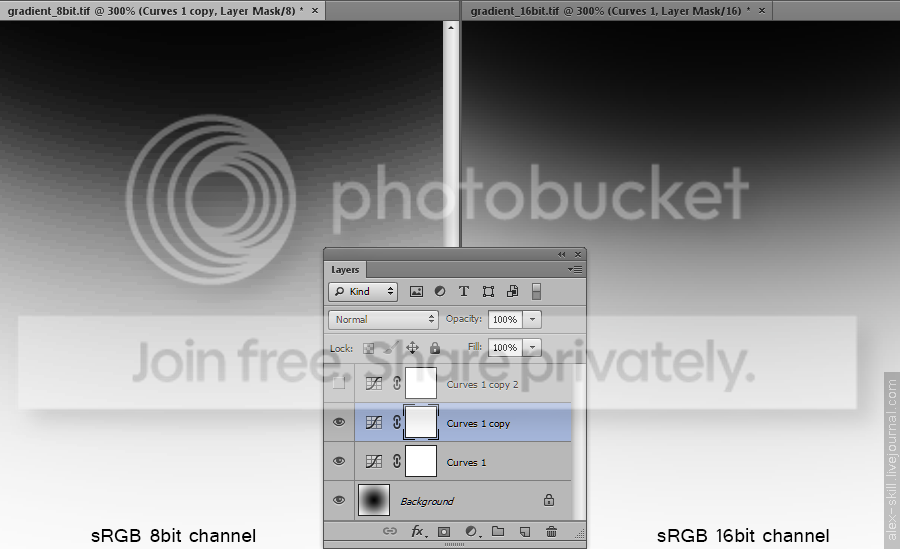Collapse the Layers panel with double arrows

click(x=561, y=254)
